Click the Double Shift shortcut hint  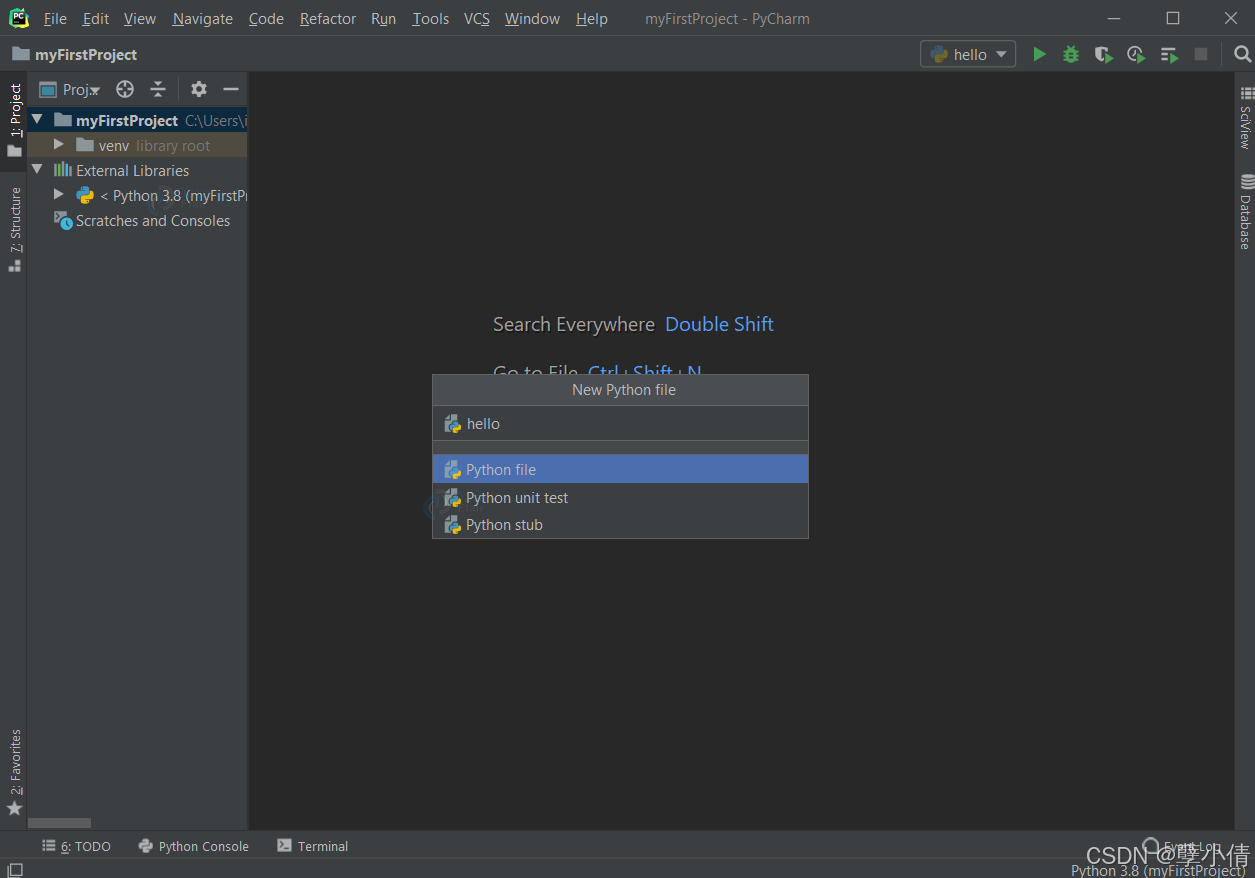(719, 324)
